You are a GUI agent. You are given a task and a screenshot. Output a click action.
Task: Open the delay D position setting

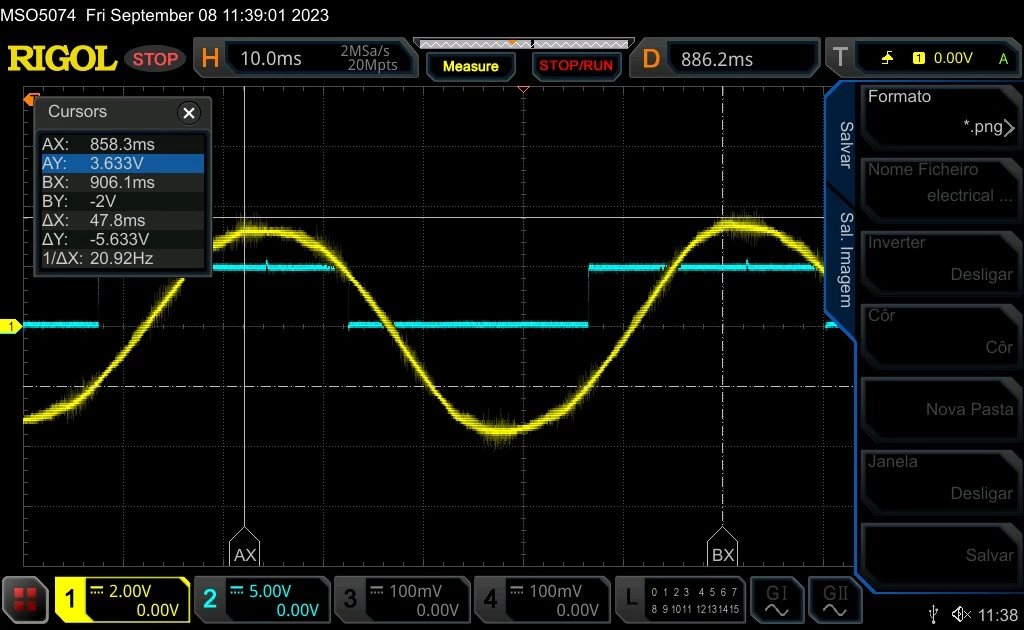[x=651, y=58]
